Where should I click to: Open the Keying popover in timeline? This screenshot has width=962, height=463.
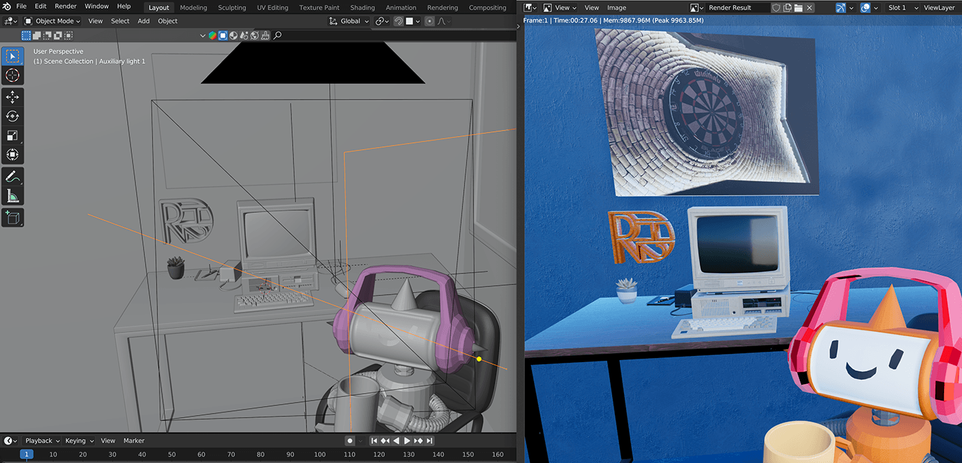(x=79, y=440)
